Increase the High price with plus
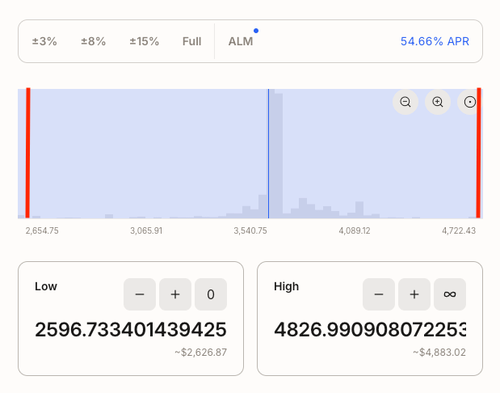 [x=414, y=294]
